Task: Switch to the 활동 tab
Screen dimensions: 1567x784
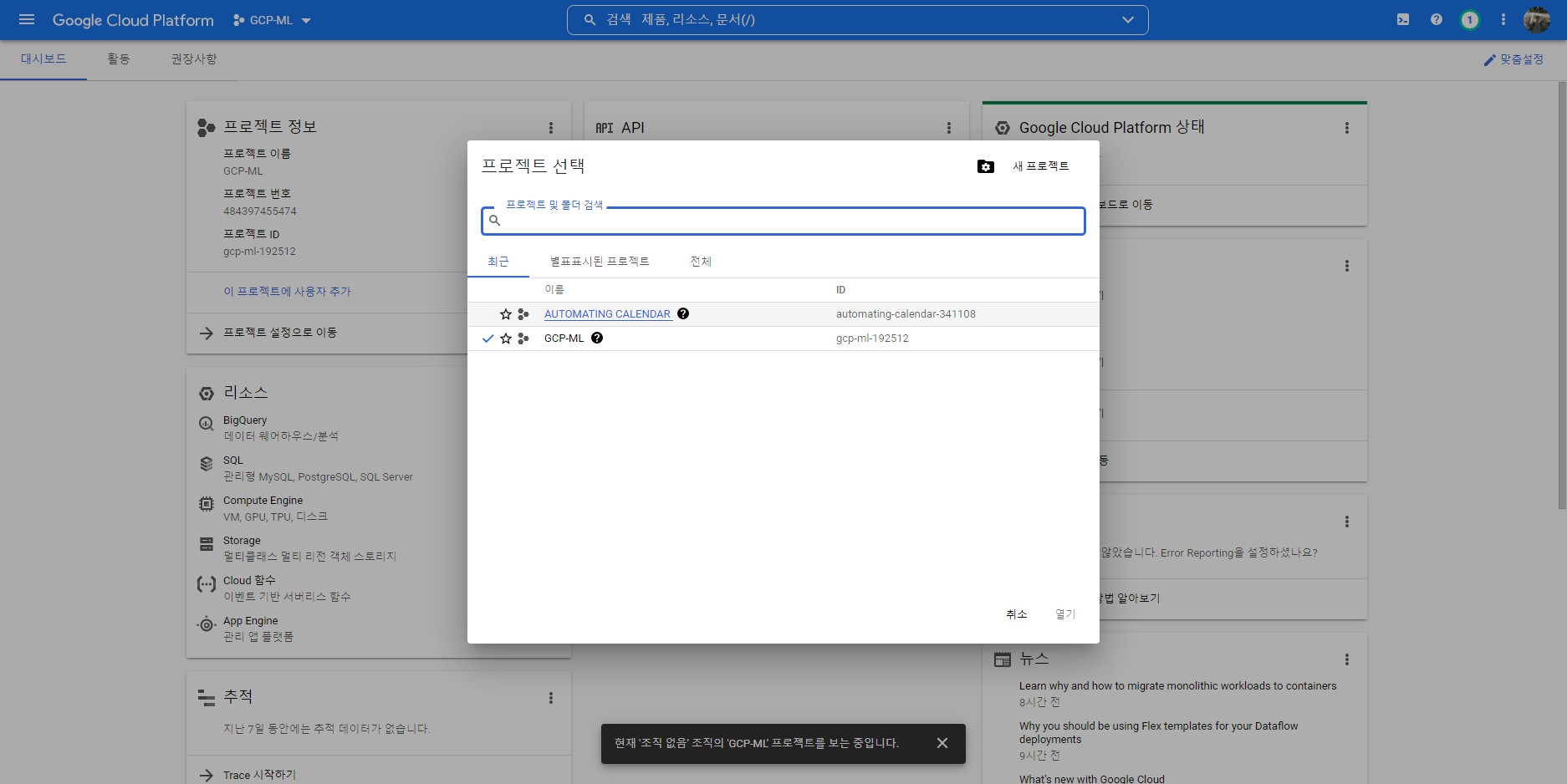Action: tap(118, 59)
